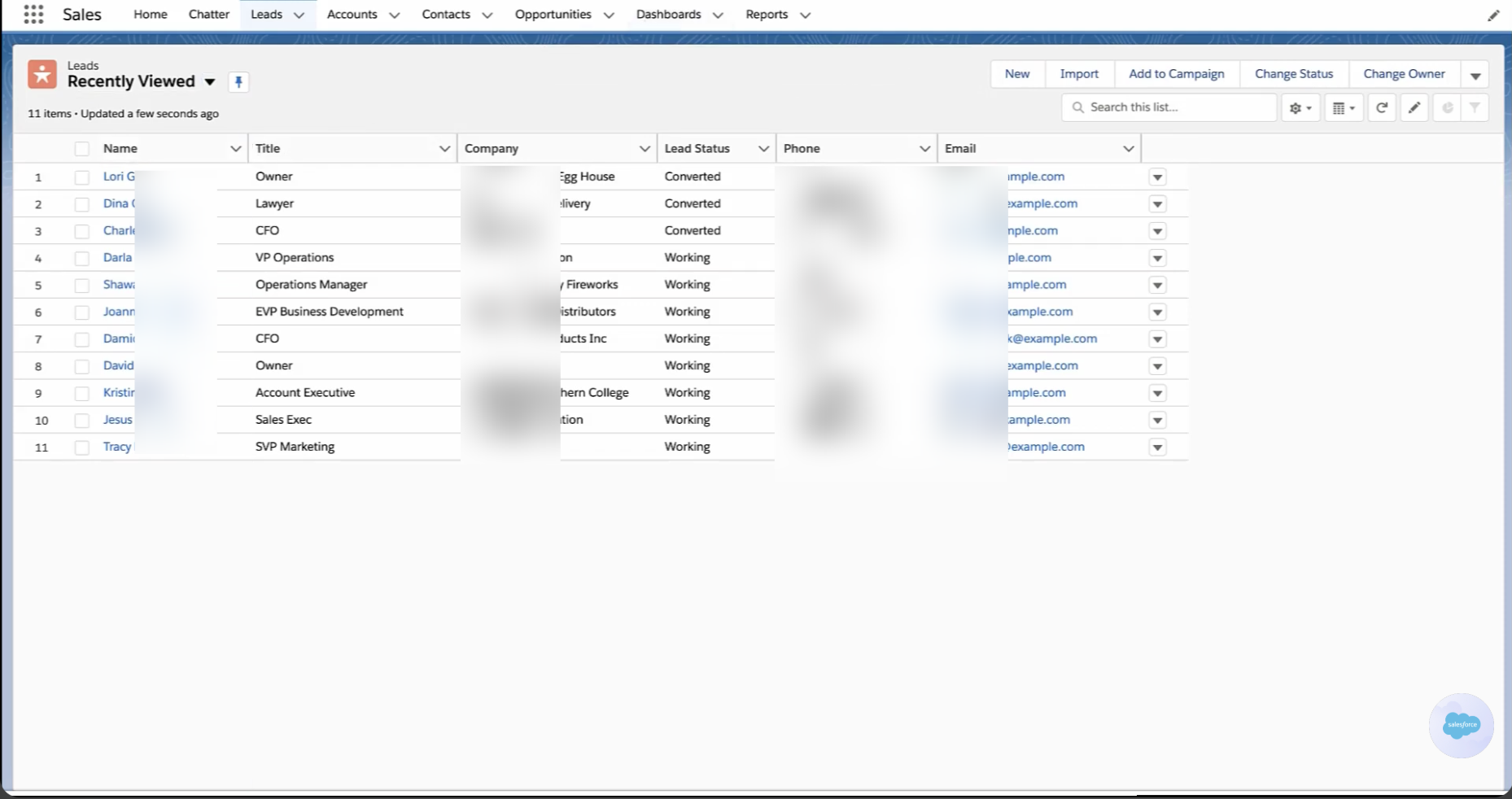Screen dimensions: 1512x799
Task: Expand the Recently Viewed list dropdown
Action: pos(210,82)
